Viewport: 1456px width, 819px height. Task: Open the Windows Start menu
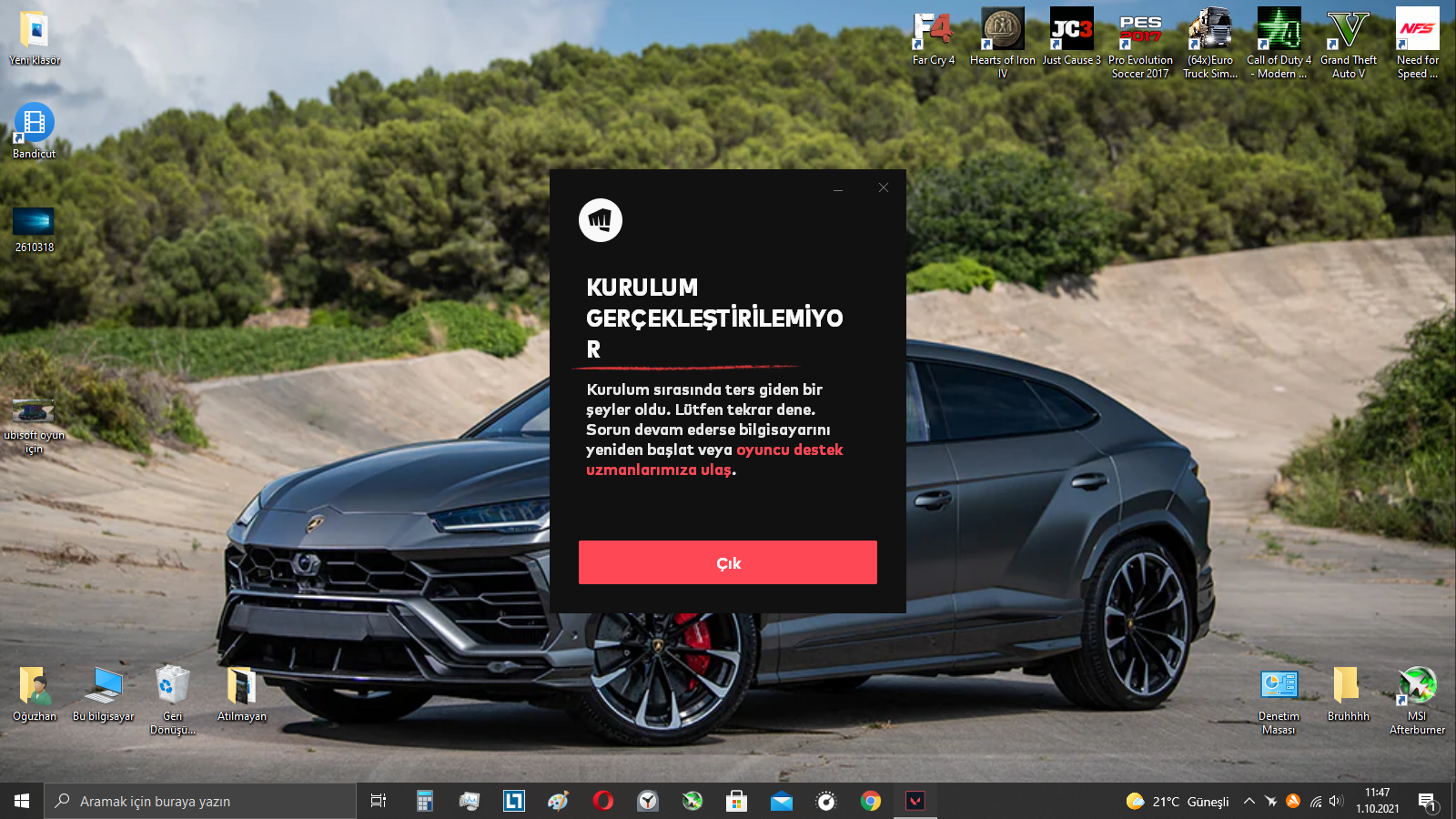pyautogui.click(x=22, y=801)
